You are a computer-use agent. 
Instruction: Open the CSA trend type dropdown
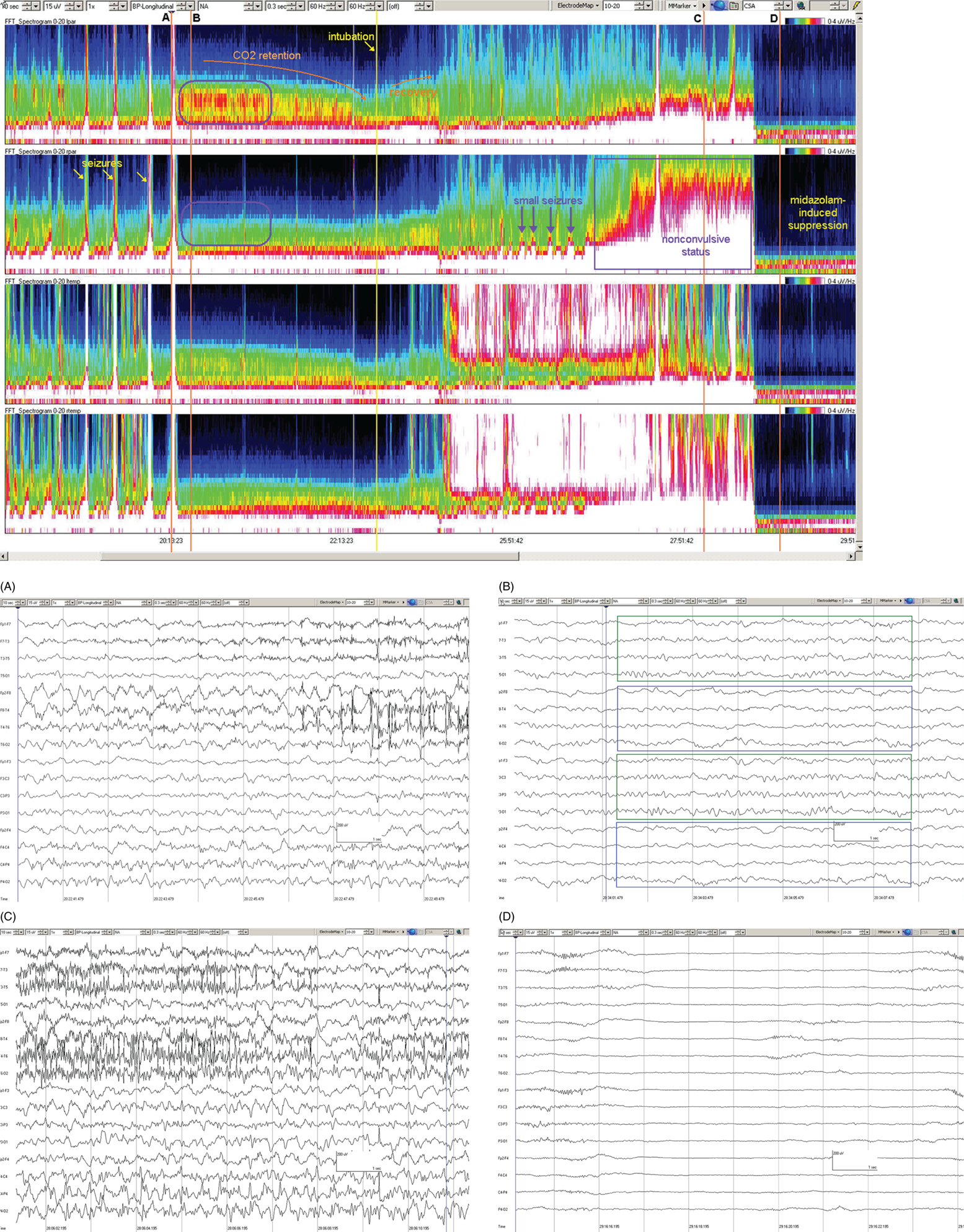[x=788, y=6]
